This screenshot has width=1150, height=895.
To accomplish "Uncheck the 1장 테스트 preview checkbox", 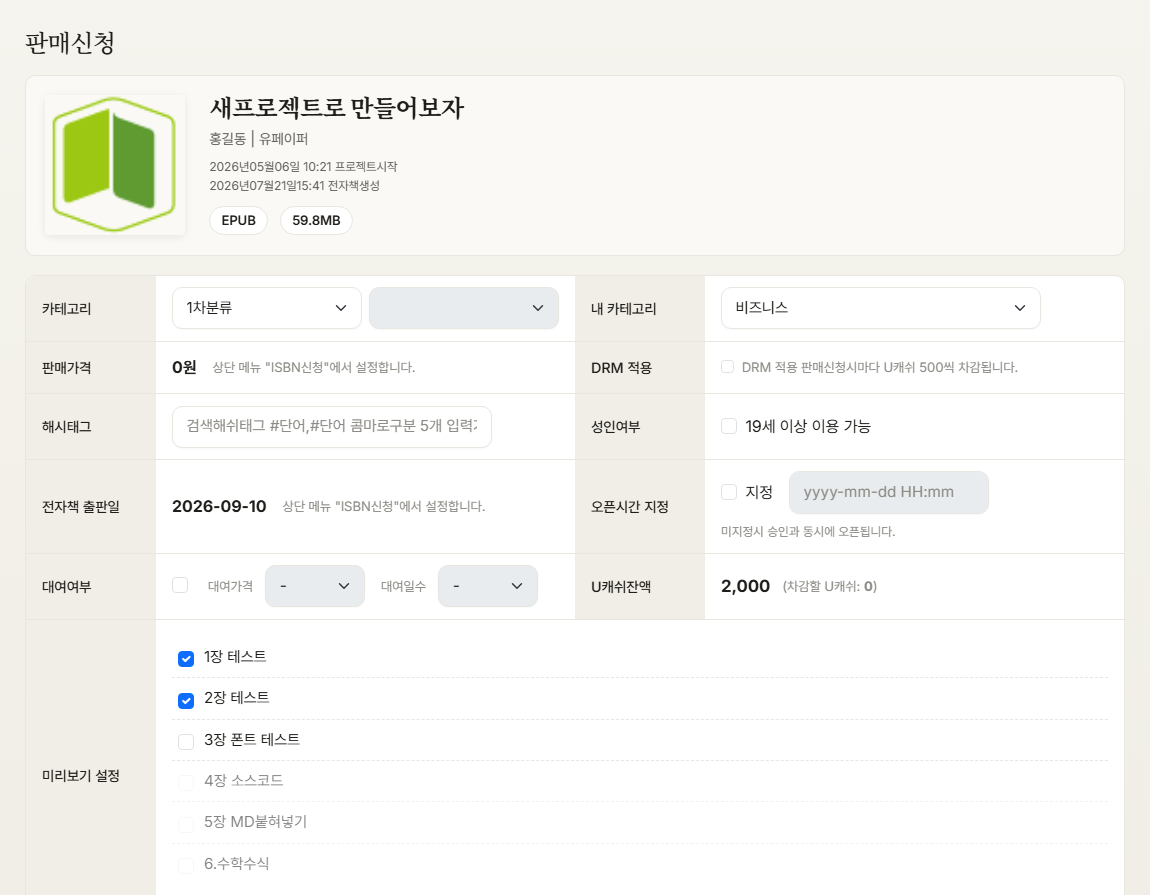I will point(186,659).
